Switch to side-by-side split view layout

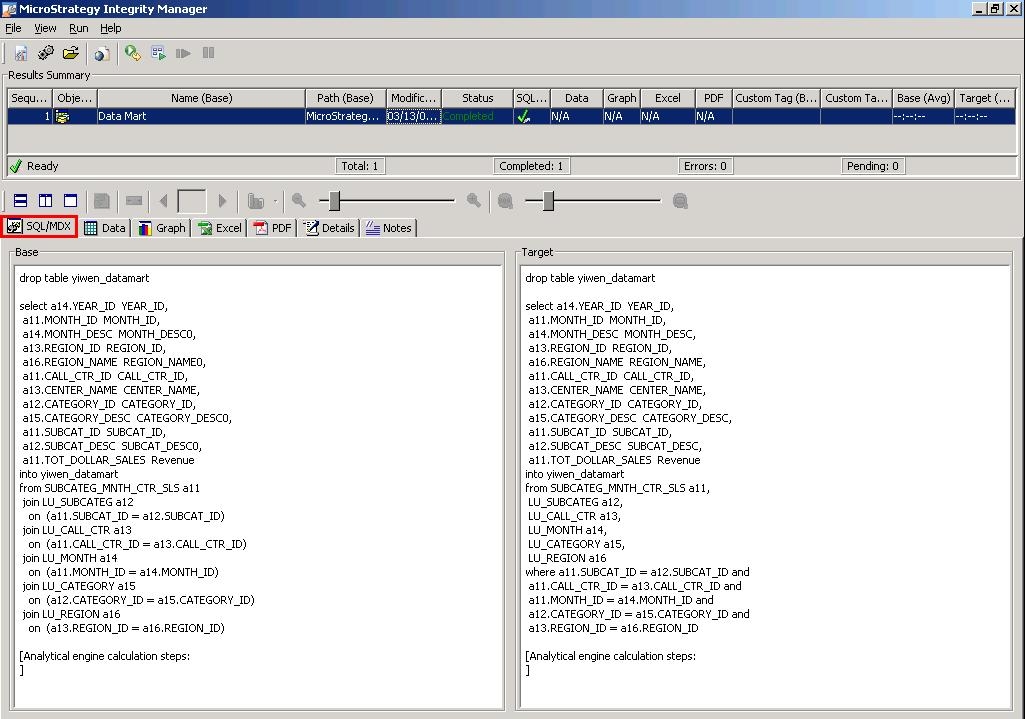coord(45,201)
